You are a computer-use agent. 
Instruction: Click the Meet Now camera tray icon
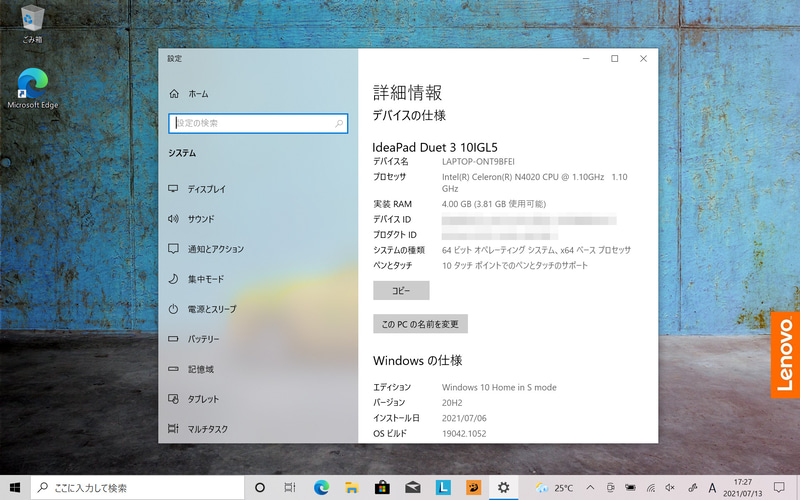pos(610,488)
